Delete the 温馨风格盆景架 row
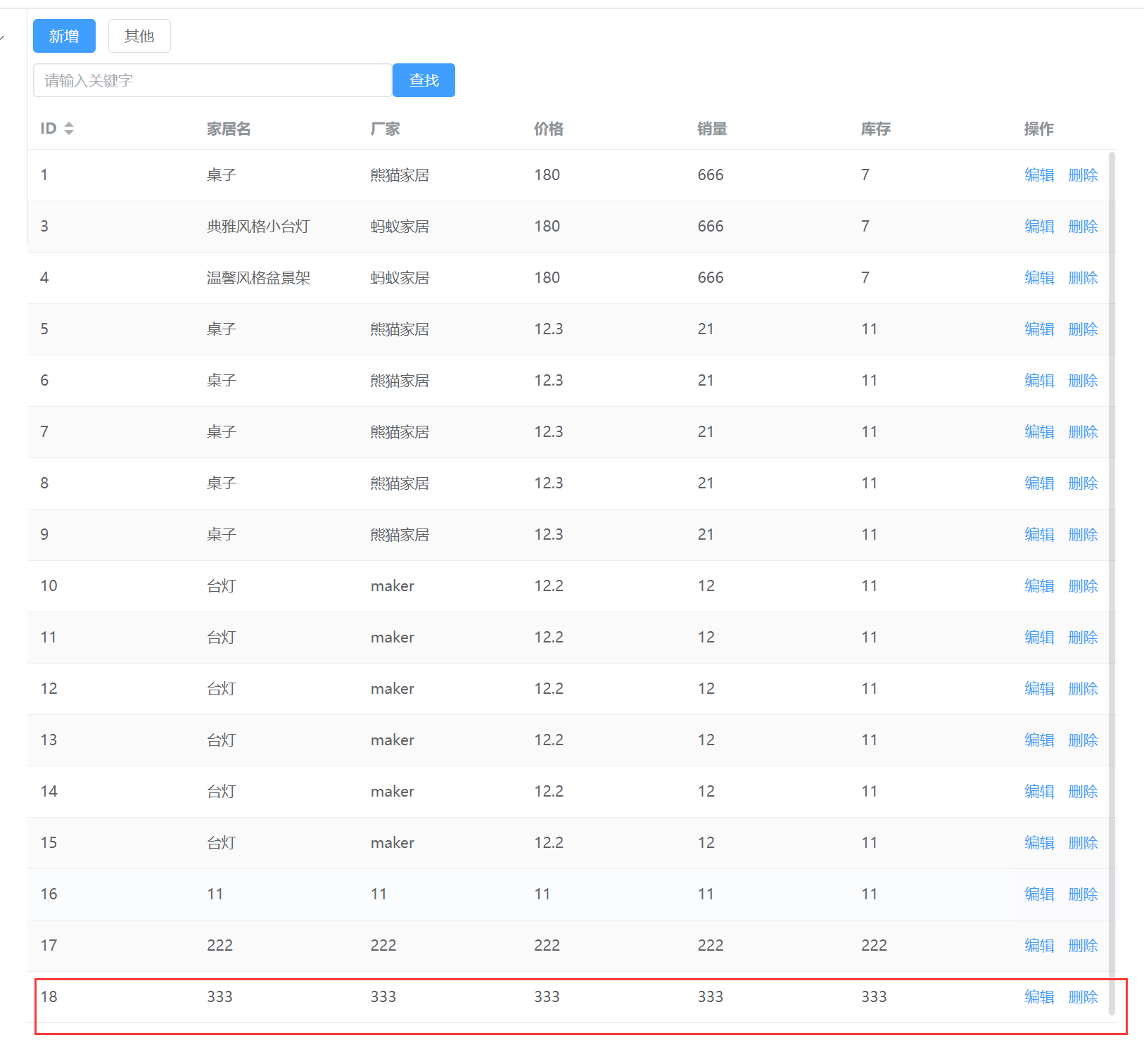The image size is (1144, 1064). [x=1083, y=278]
